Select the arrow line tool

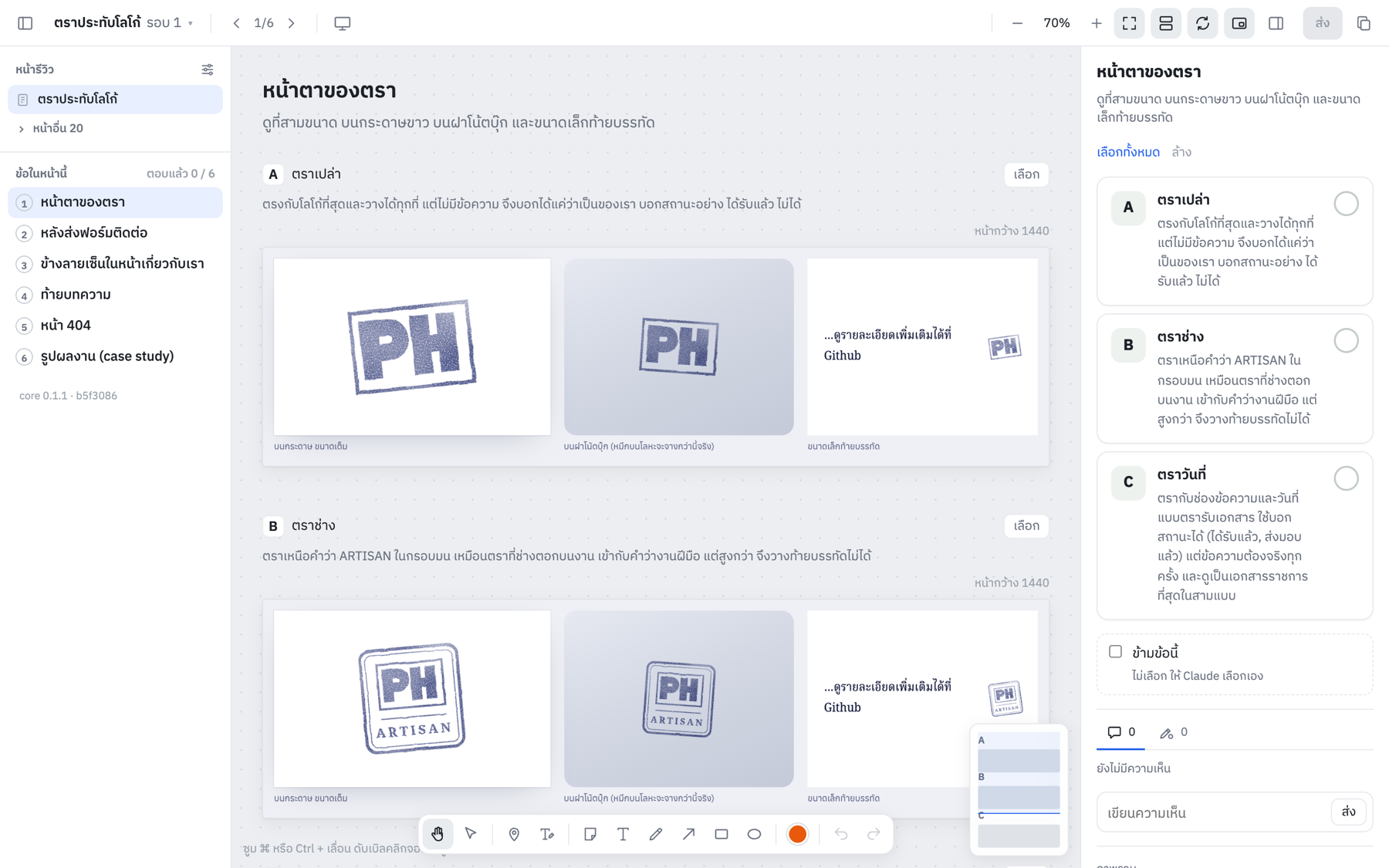coord(688,834)
